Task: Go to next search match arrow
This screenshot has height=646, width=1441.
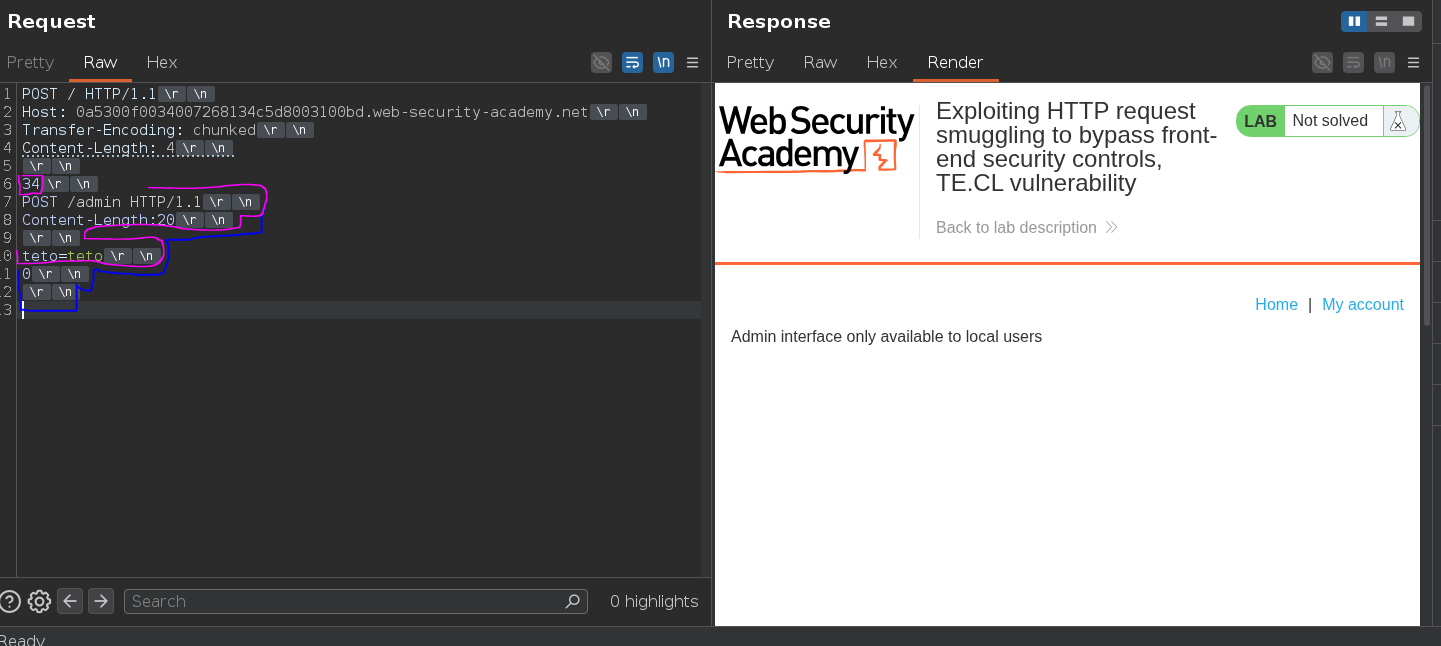Action: click(x=101, y=601)
